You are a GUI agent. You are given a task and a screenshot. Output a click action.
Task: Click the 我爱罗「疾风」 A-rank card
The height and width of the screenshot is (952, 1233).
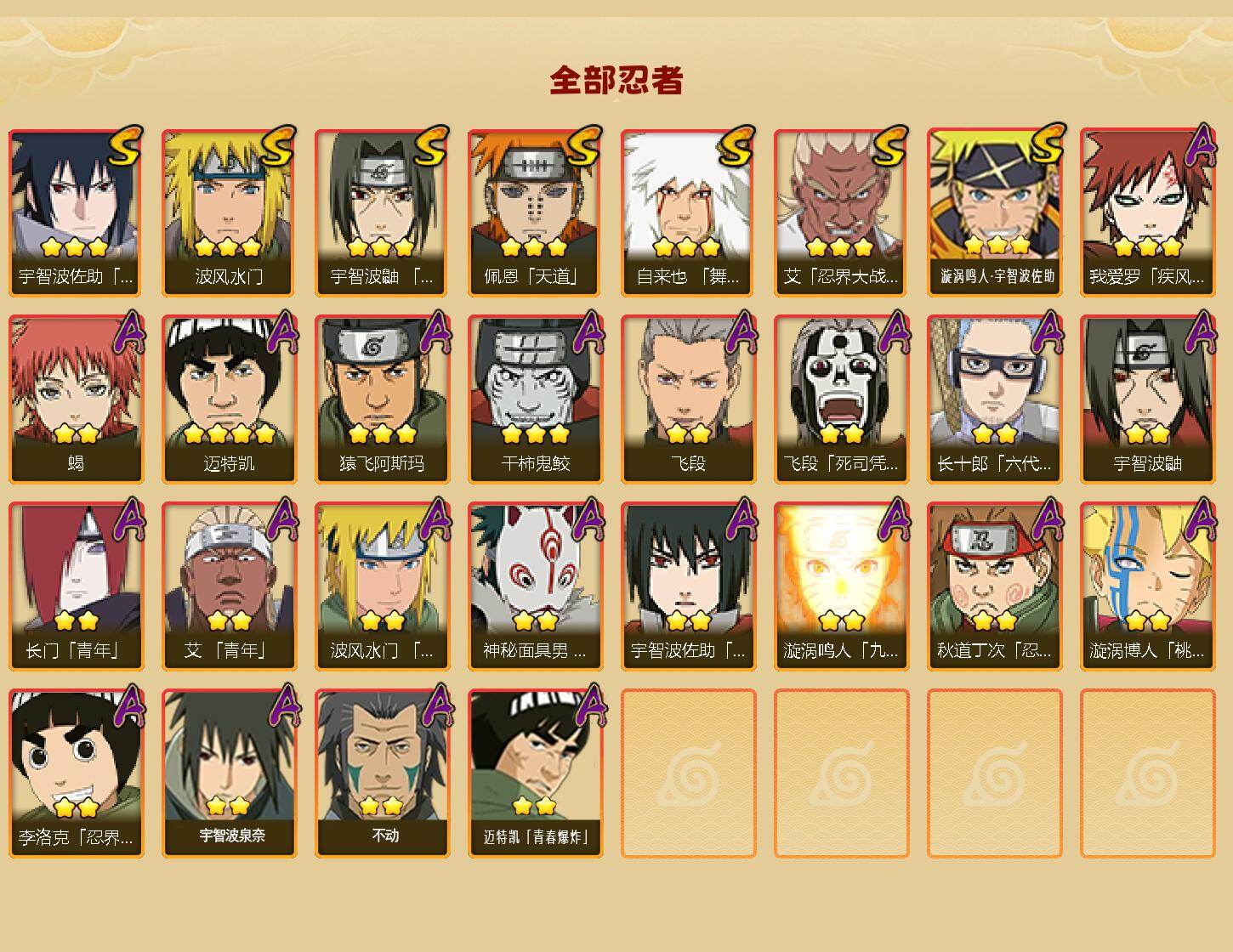[1147, 212]
